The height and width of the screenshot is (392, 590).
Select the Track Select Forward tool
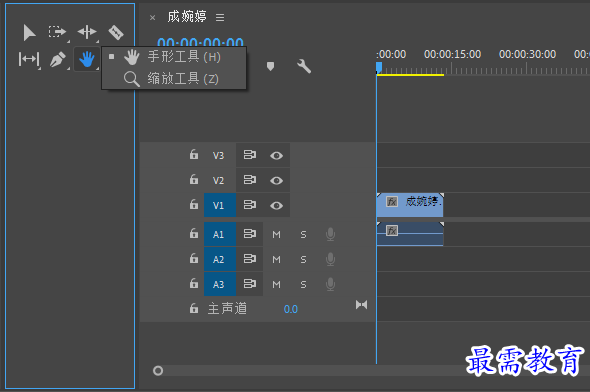[57, 32]
